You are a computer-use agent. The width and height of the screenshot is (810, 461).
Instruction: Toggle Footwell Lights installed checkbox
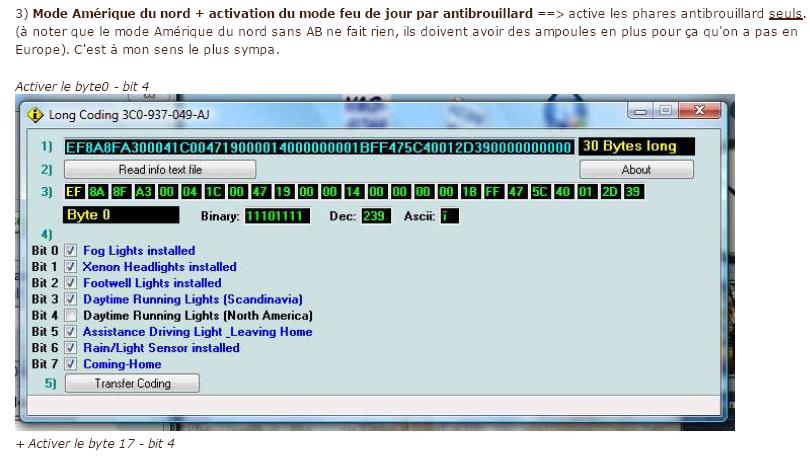pos(70,283)
